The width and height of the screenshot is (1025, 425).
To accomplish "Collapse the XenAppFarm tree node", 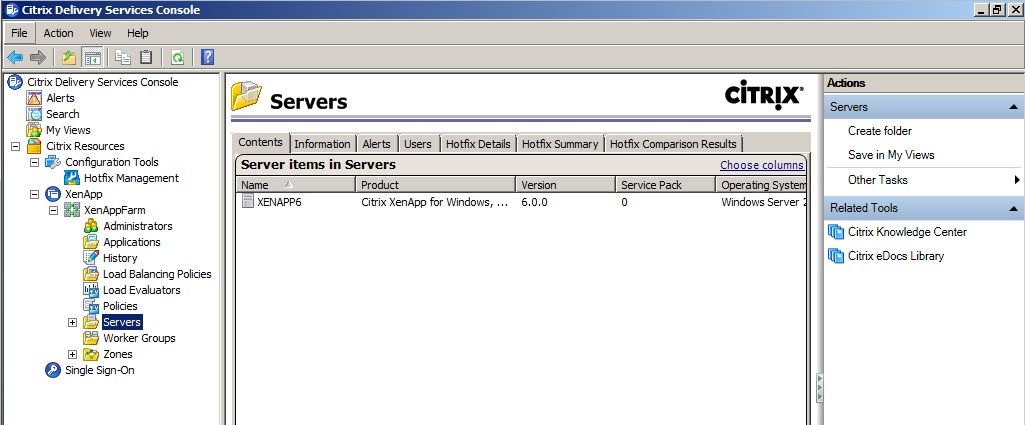I will pyautogui.click(x=54, y=210).
